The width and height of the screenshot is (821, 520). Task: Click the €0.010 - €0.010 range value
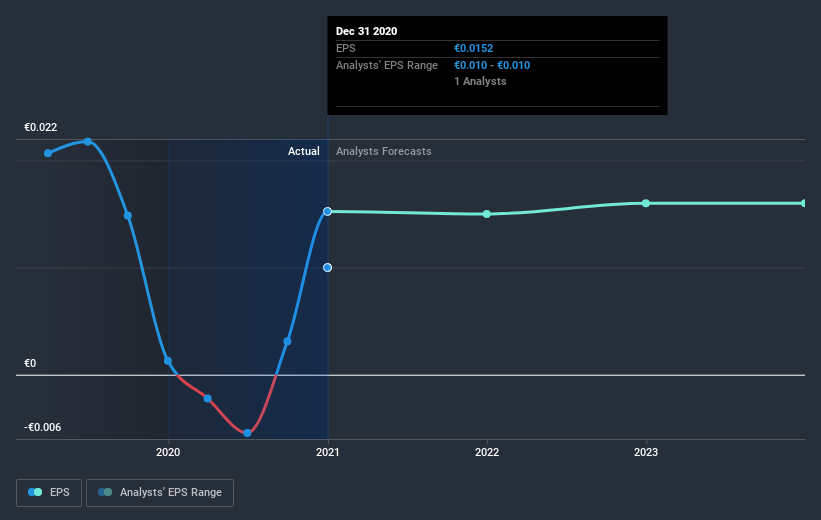(x=492, y=65)
